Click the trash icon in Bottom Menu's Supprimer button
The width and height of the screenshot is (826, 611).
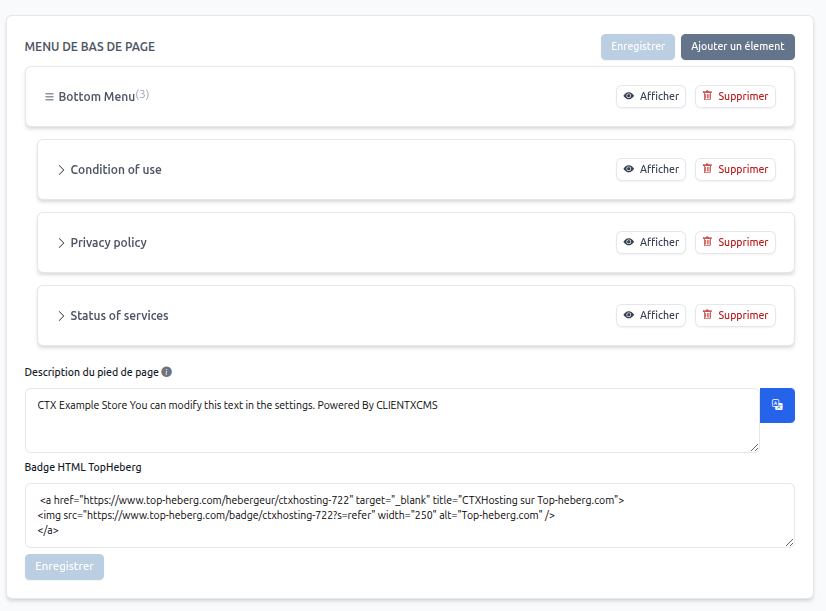tap(709, 96)
